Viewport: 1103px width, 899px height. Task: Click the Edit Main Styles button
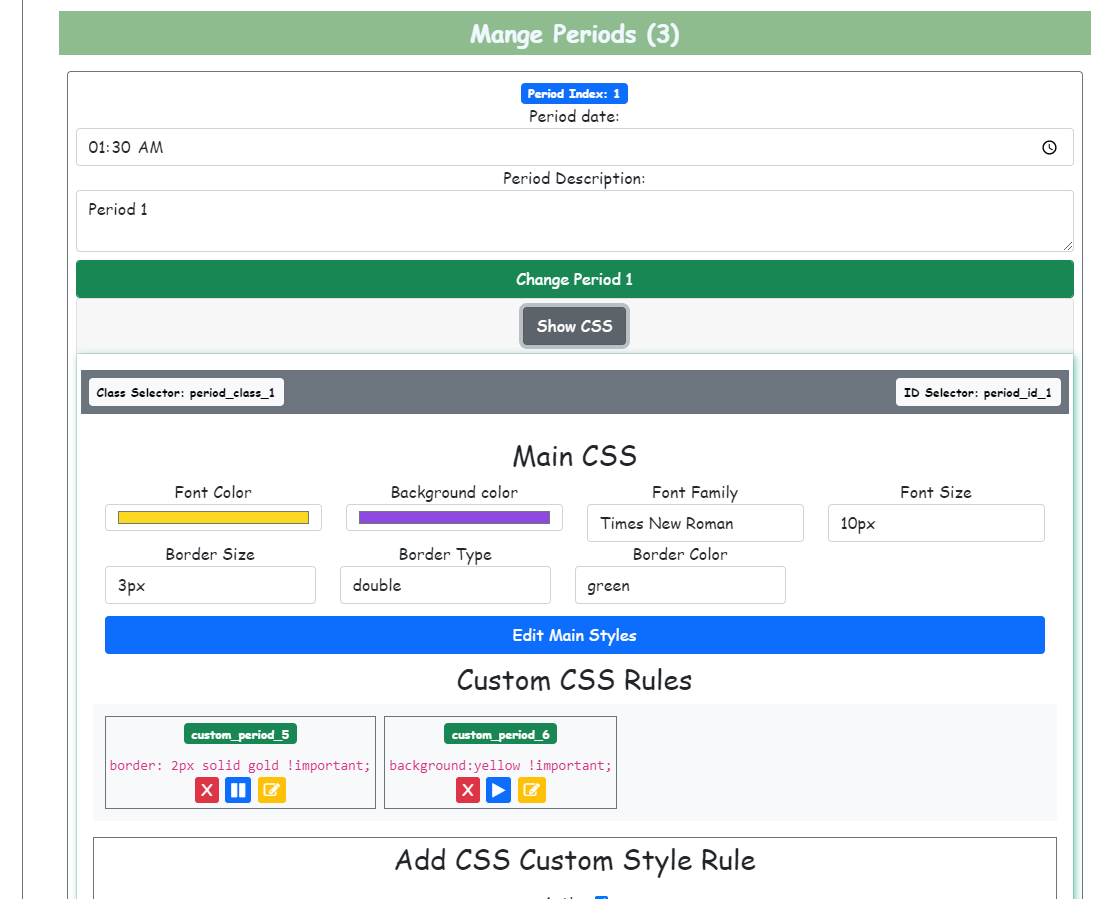(575, 635)
